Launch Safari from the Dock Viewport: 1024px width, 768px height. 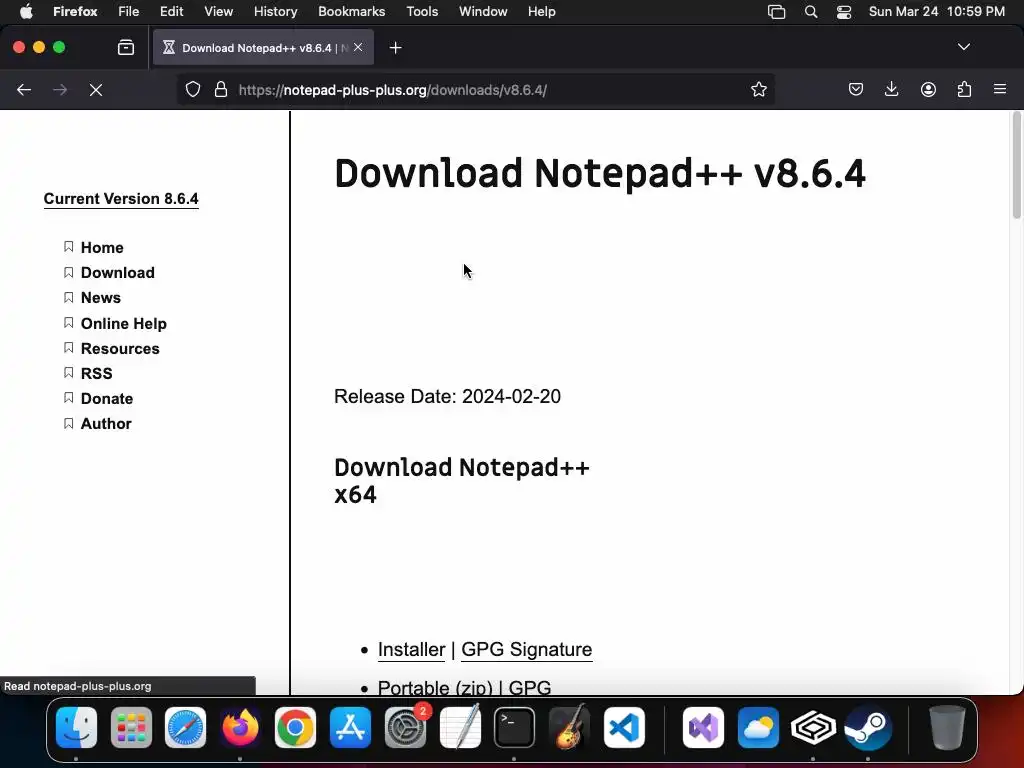(x=185, y=728)
